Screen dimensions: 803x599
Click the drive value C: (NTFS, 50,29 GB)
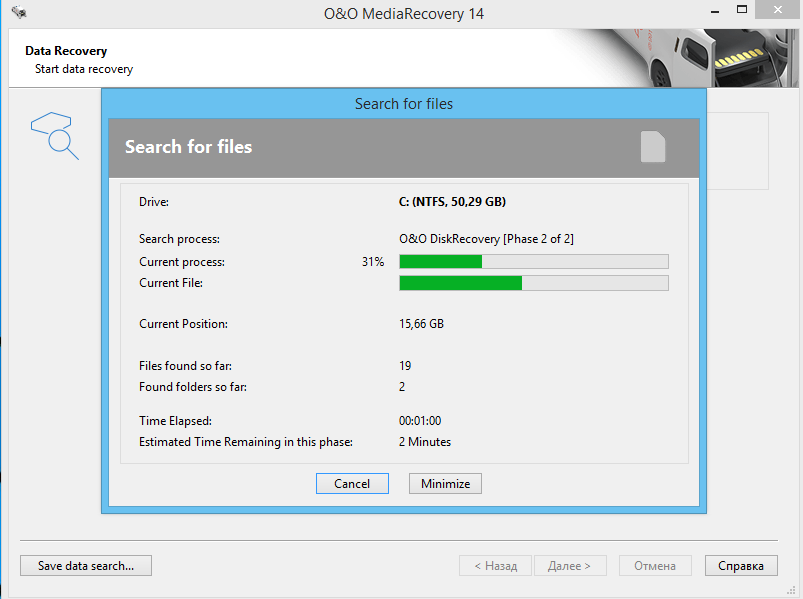click(452, 202)
